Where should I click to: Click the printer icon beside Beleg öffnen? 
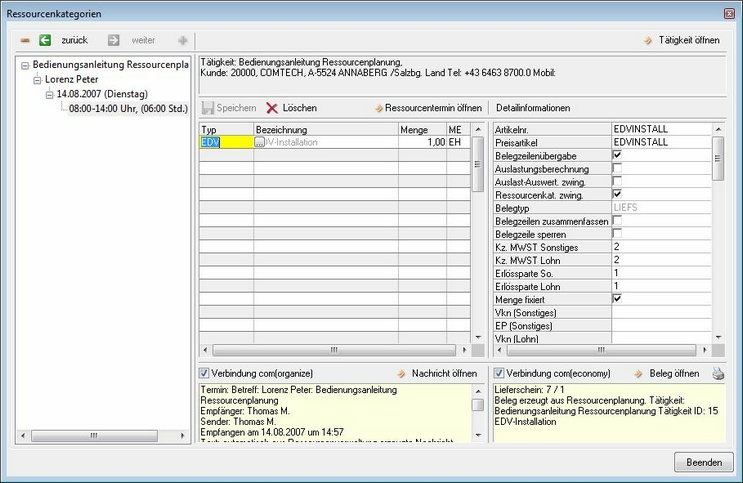pos(717,374)
